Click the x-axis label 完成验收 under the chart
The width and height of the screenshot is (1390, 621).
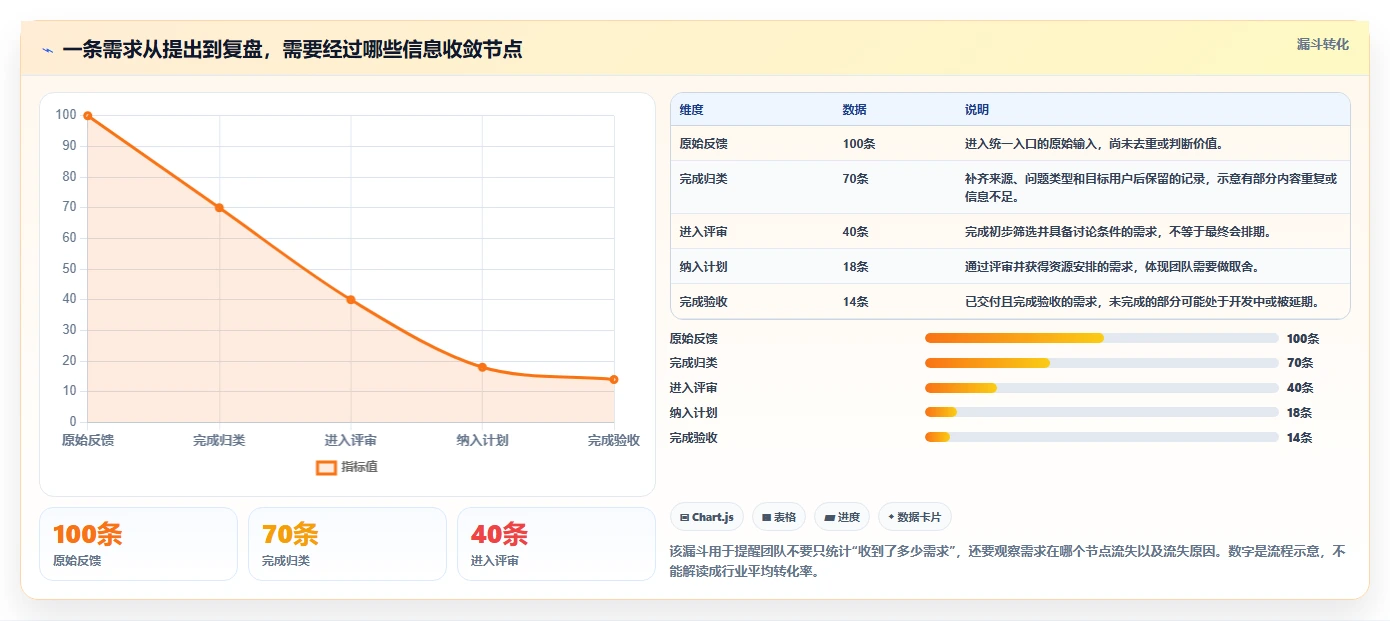614,440
